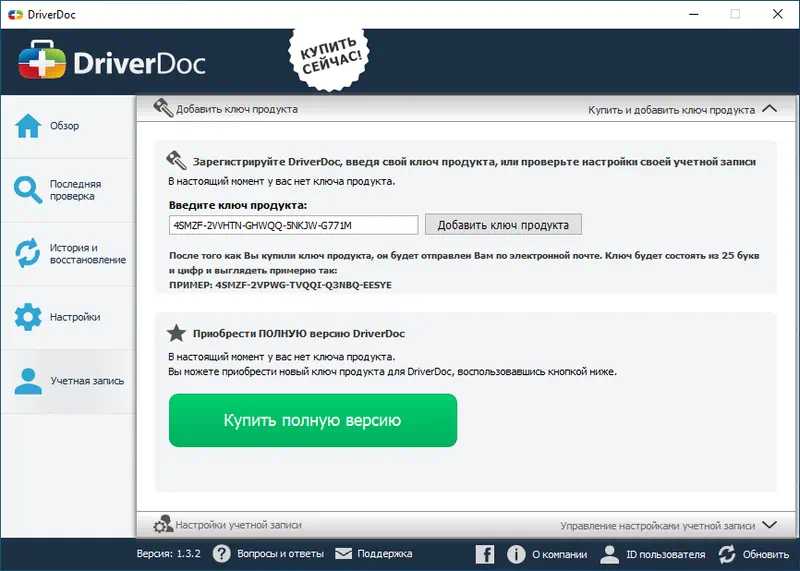Open the Facebook icon in footer

(x=485, y=554)
